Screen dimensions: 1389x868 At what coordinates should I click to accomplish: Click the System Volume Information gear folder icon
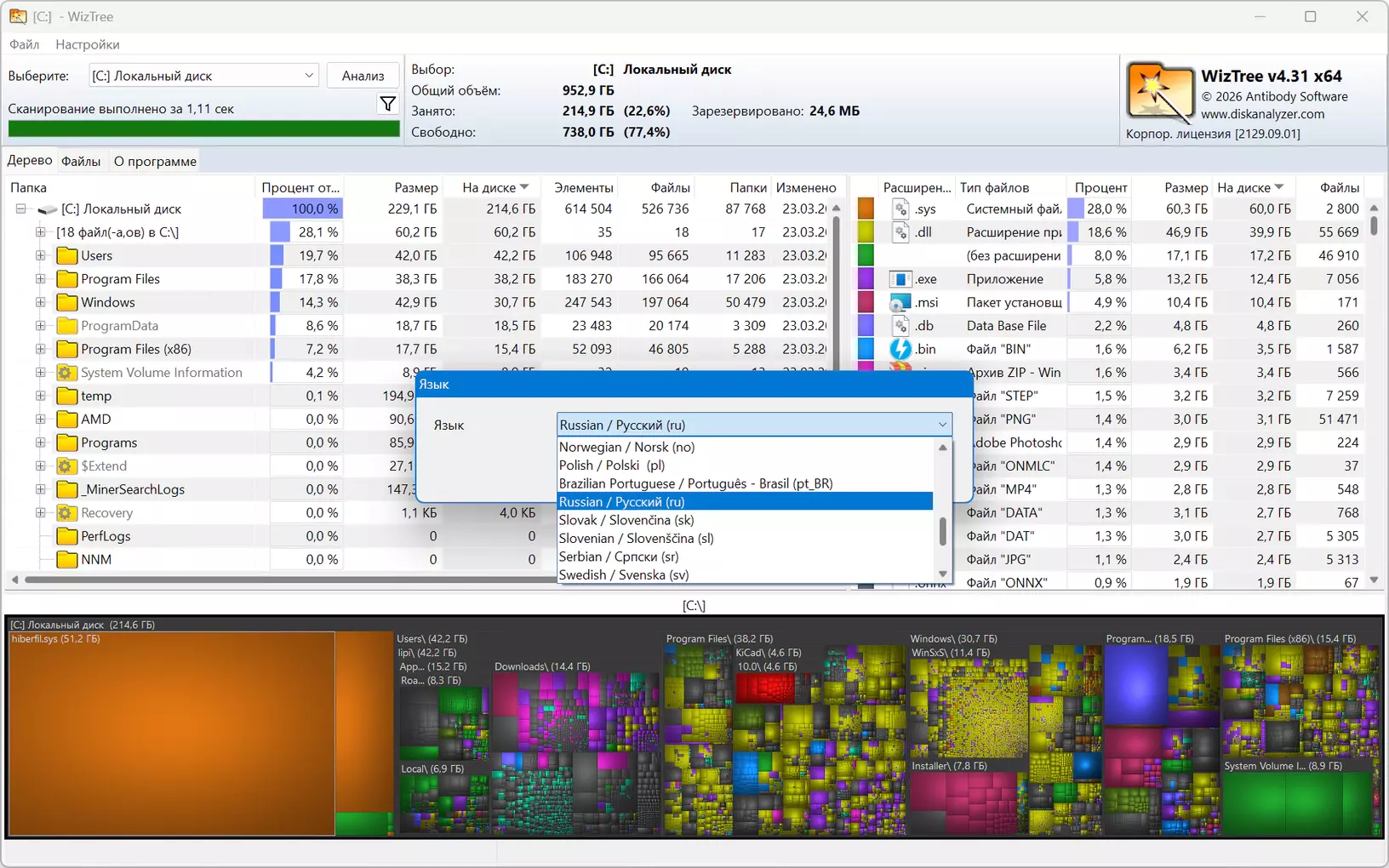(66, 373)
